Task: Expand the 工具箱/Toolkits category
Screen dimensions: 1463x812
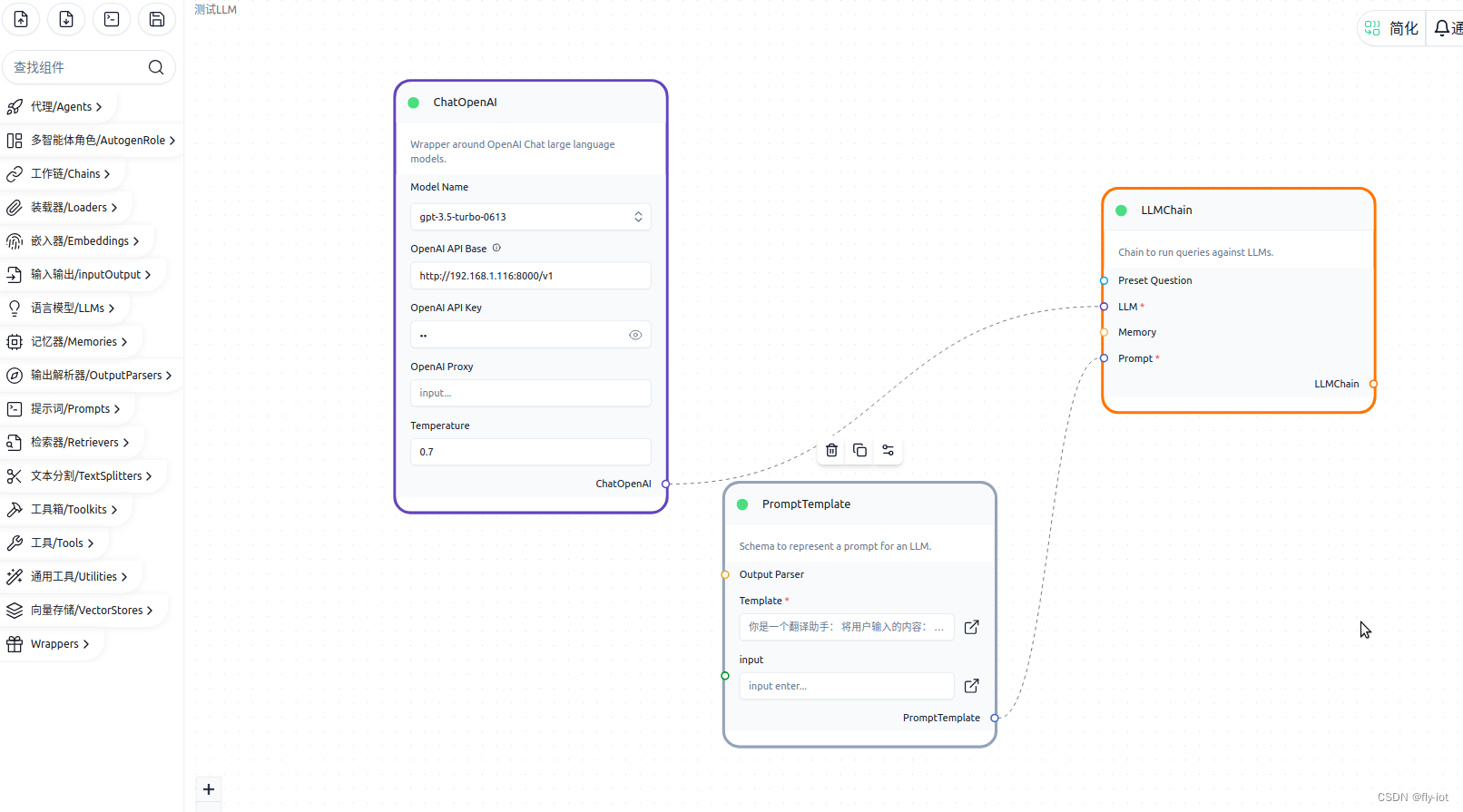Action: (x=65, y=509)
